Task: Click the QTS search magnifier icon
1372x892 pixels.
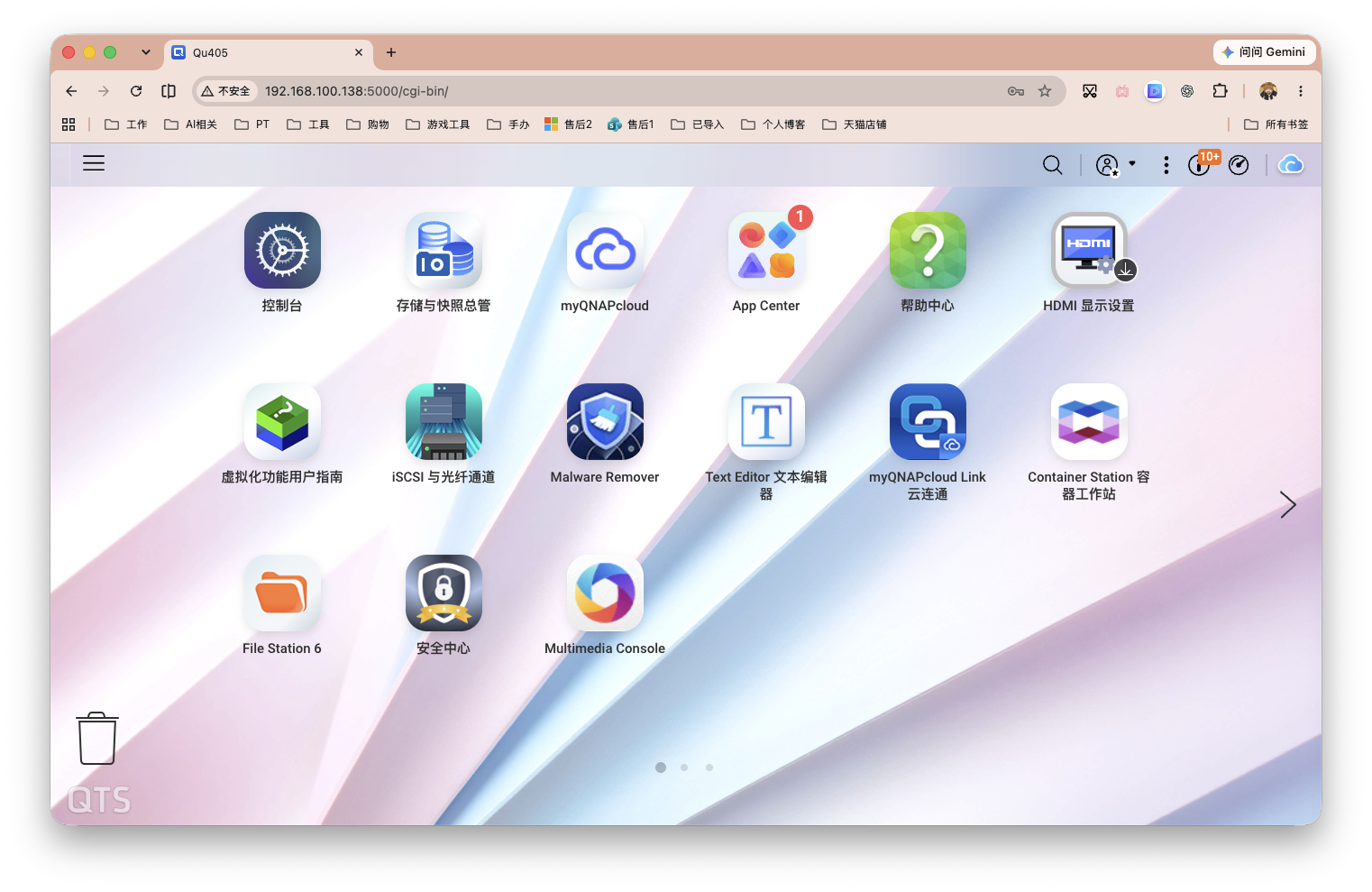Action: 1052,165
